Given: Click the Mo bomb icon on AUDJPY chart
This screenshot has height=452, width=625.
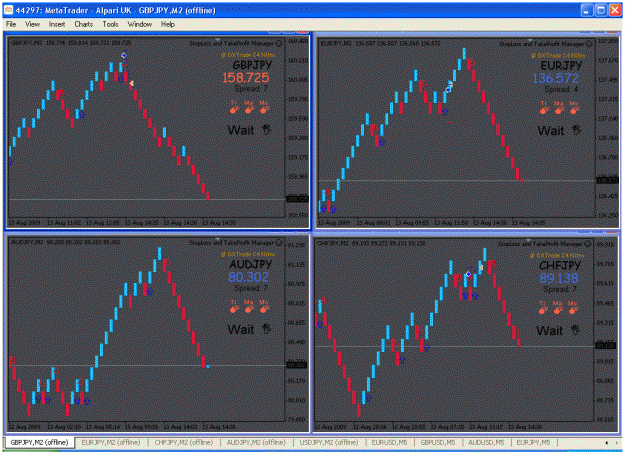Looking at the screenshot, I should pyautogui.click(x=263, y=308).
